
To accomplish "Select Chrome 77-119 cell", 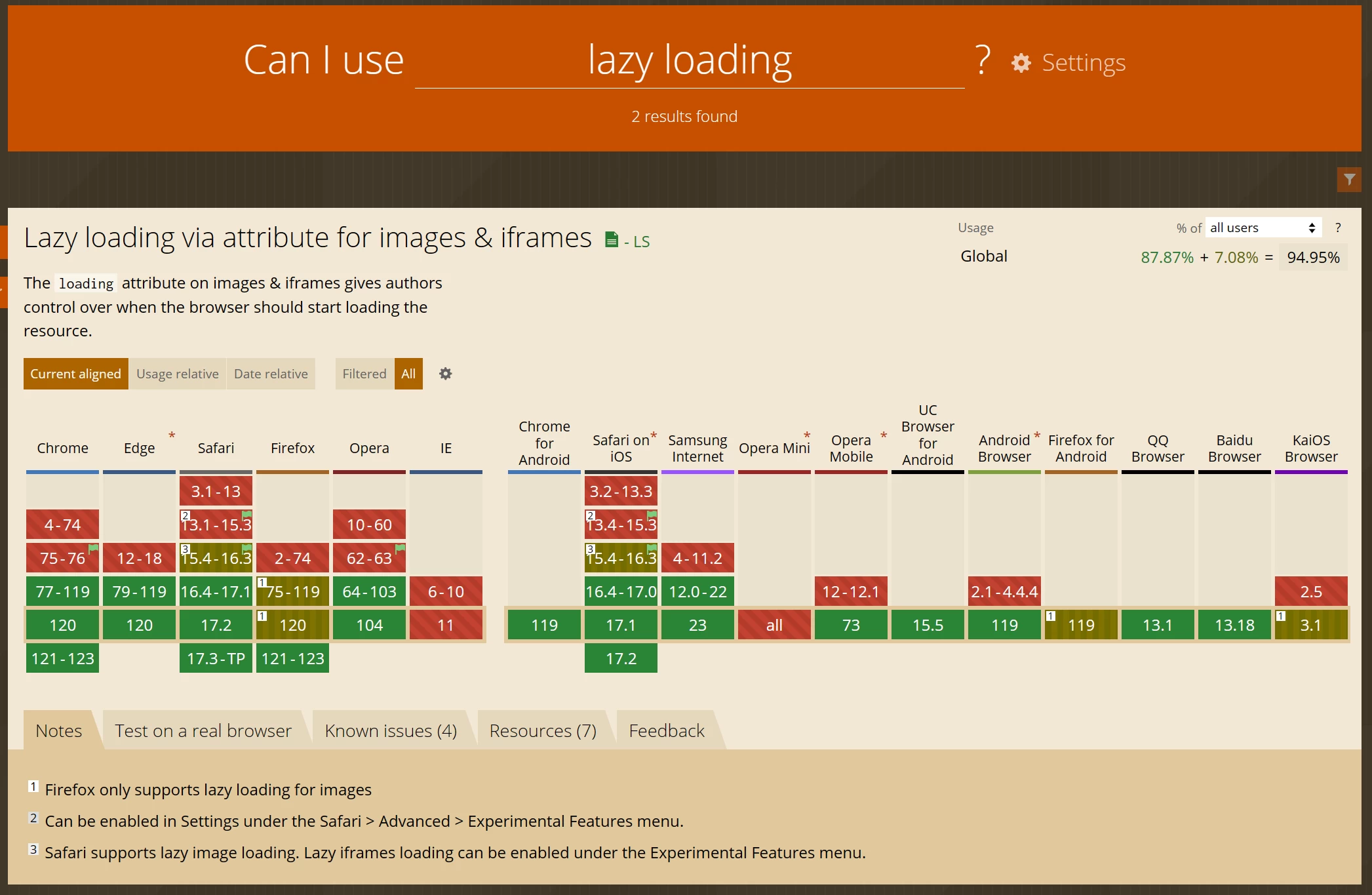I will point(62,591).
